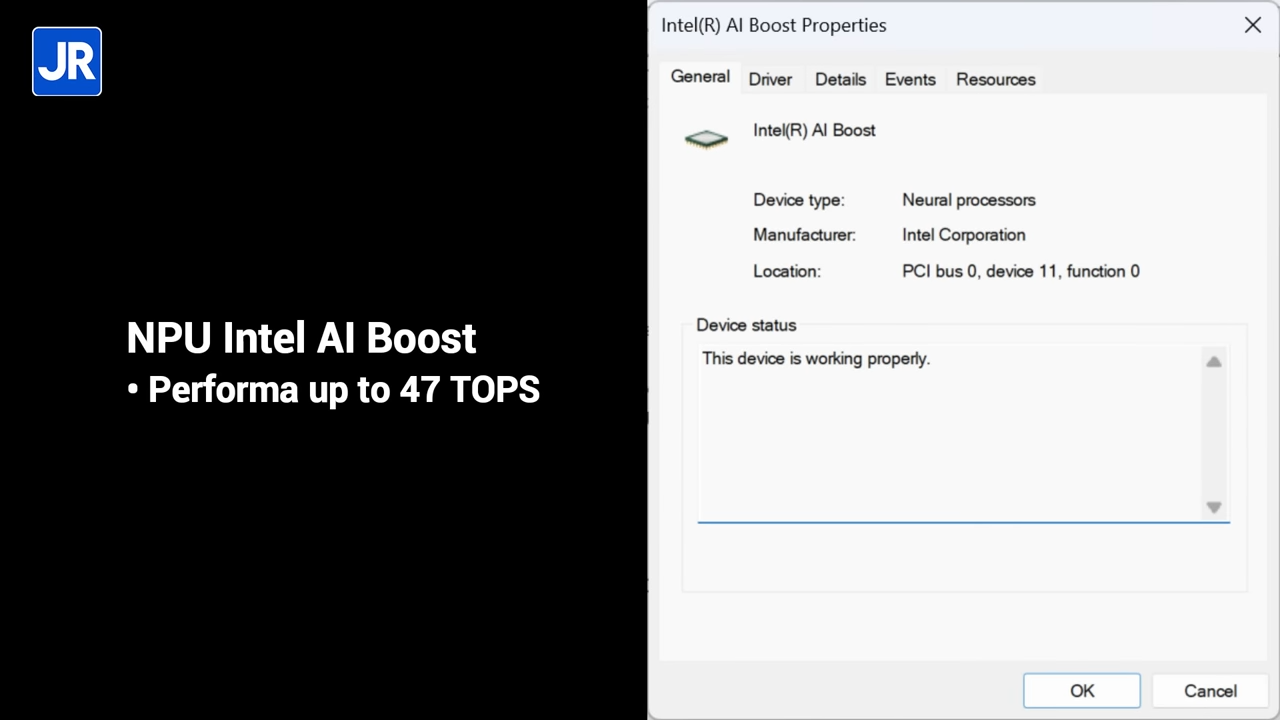Image resolution: width=1280 pixels, height=720 pixels.
Task: Click the Manufacturer value Intel Corporation
Action: coord(963,234)
